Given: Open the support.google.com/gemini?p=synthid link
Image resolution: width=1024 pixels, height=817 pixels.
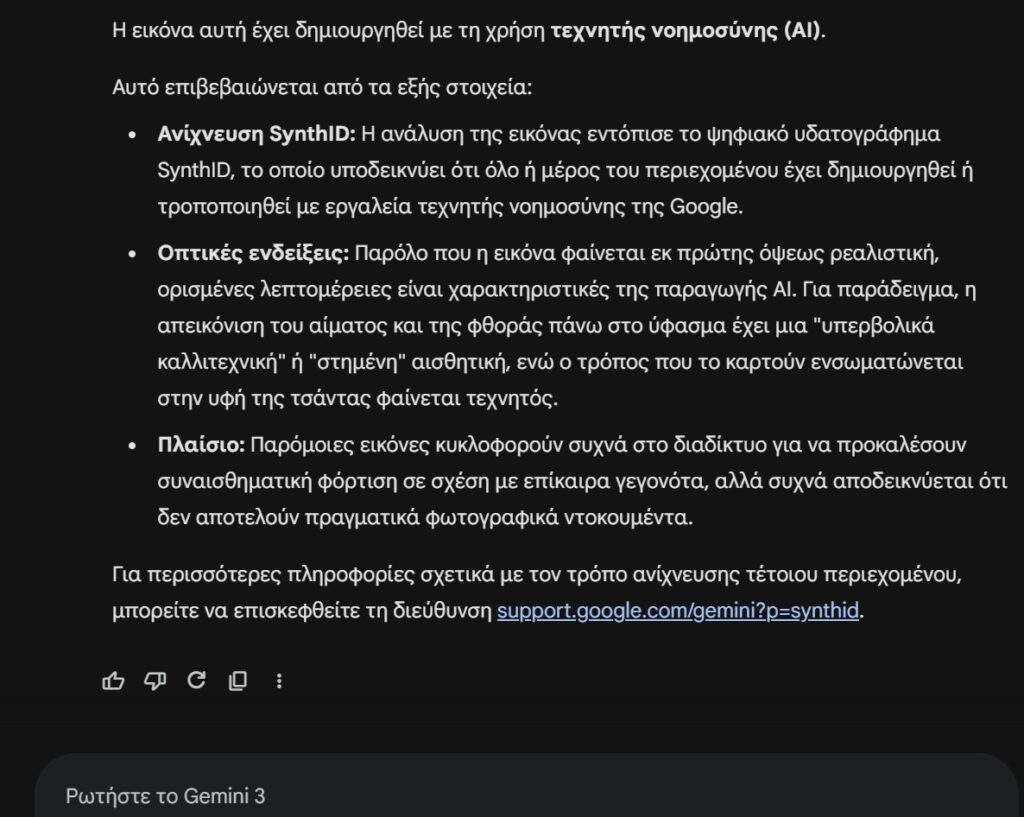Looking at the screenshot, I should tap(678, 611).
